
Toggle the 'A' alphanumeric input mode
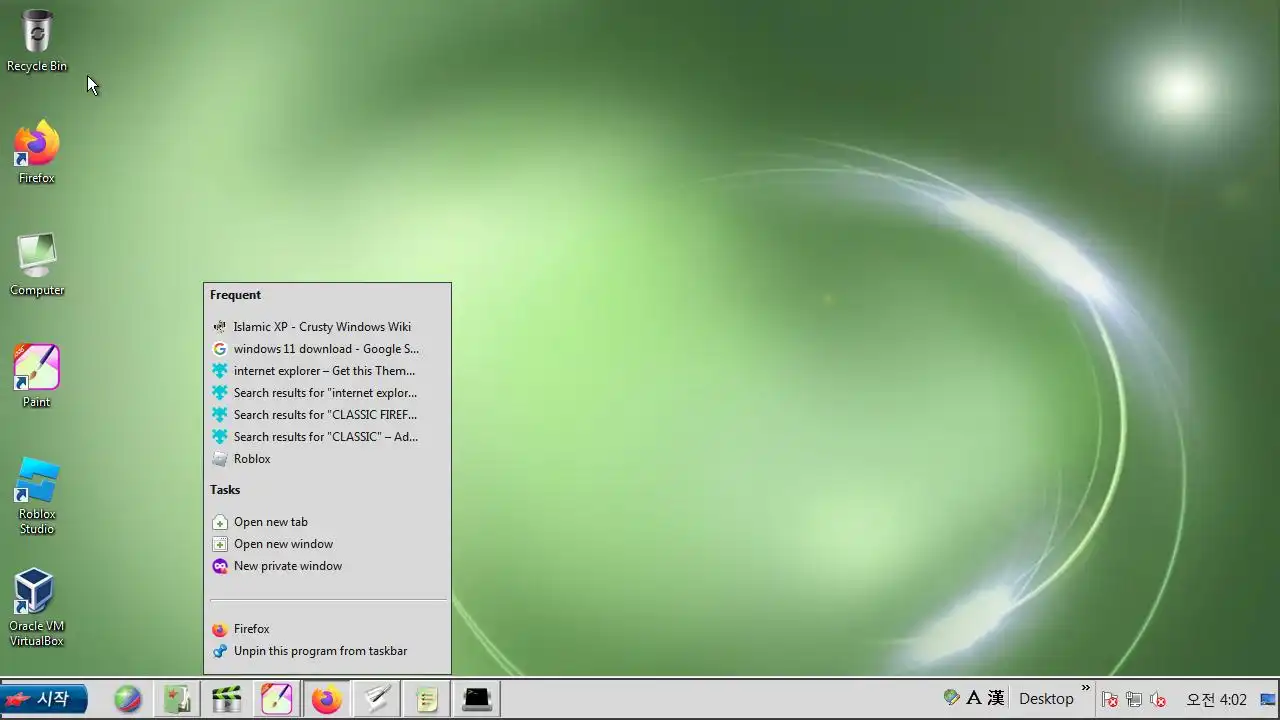974,698
